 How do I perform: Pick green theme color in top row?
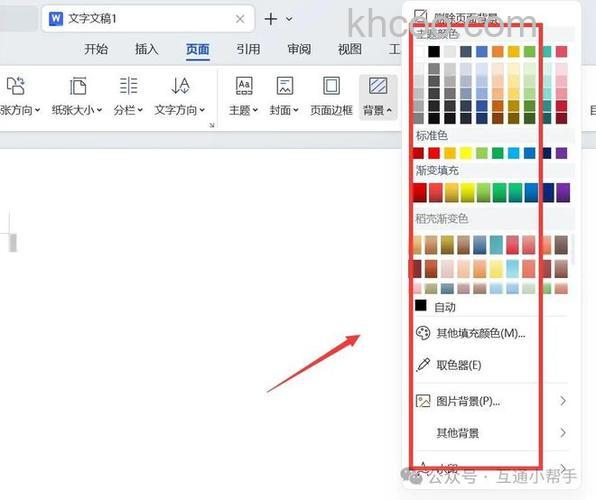tap(529, 51)
